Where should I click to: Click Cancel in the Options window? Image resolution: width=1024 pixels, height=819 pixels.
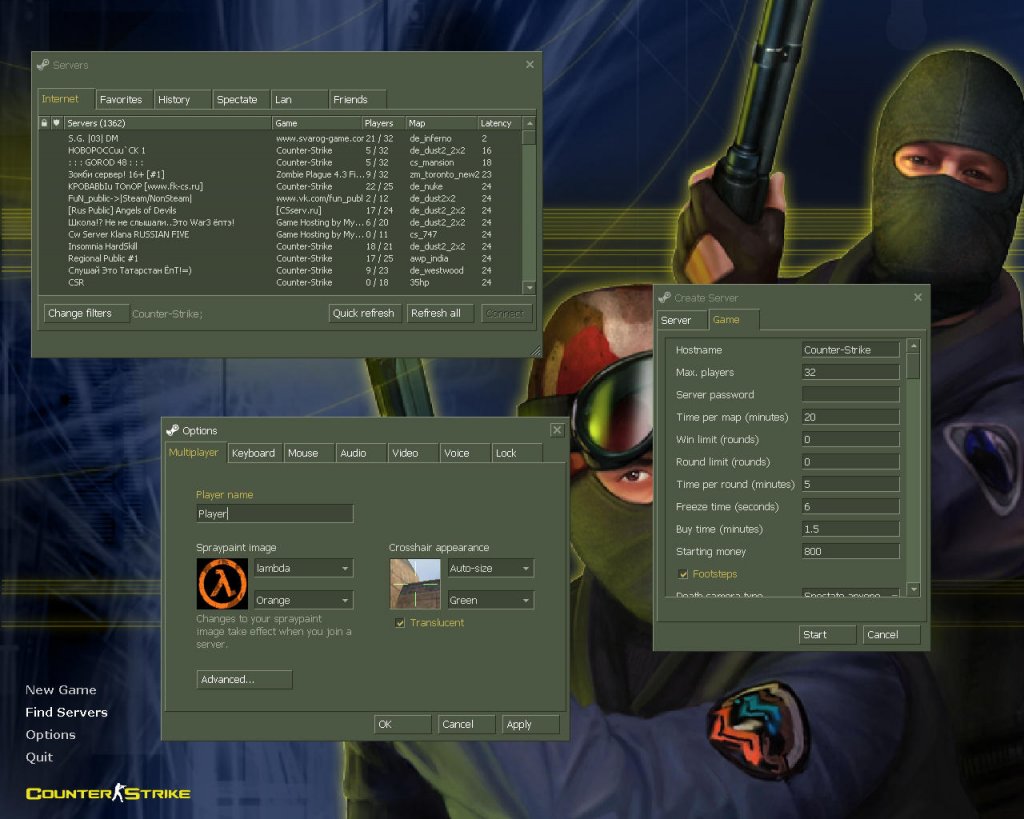(466, 724)
